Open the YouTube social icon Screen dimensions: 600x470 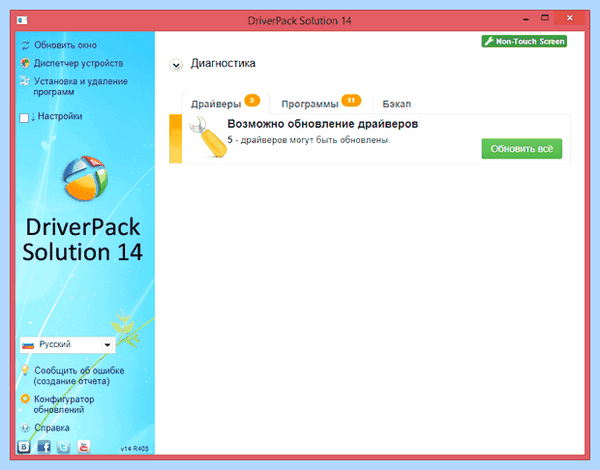coord(83,447)
